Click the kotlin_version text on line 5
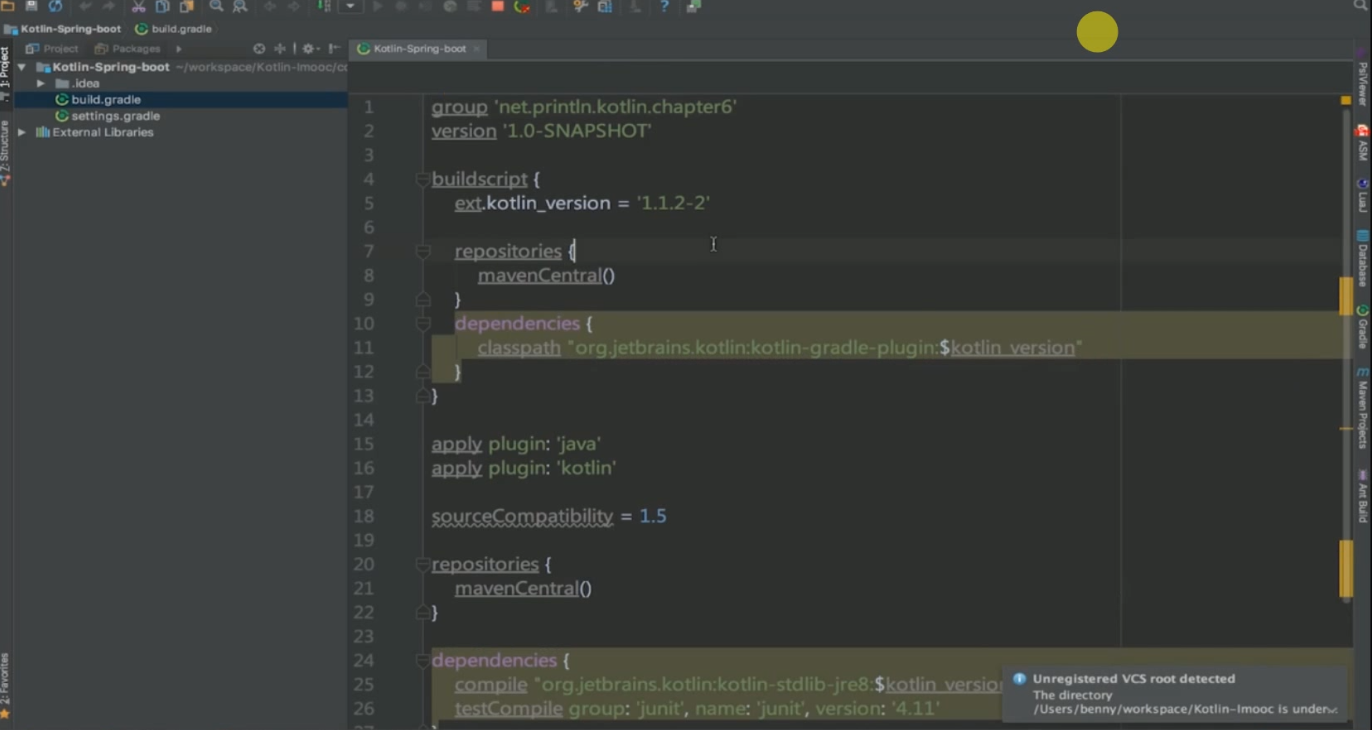 pyautogui.click(x=547, y=204)
